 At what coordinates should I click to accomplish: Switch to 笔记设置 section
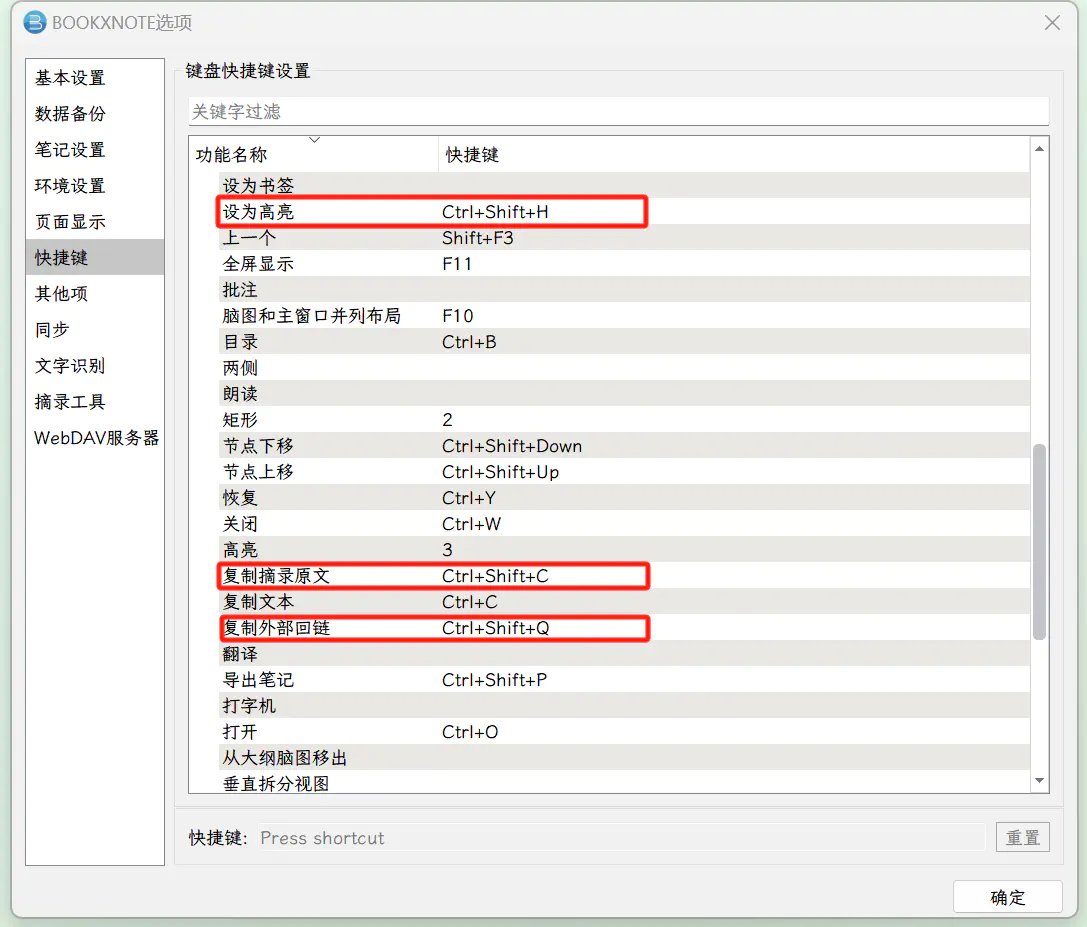(x=94, y=150)
